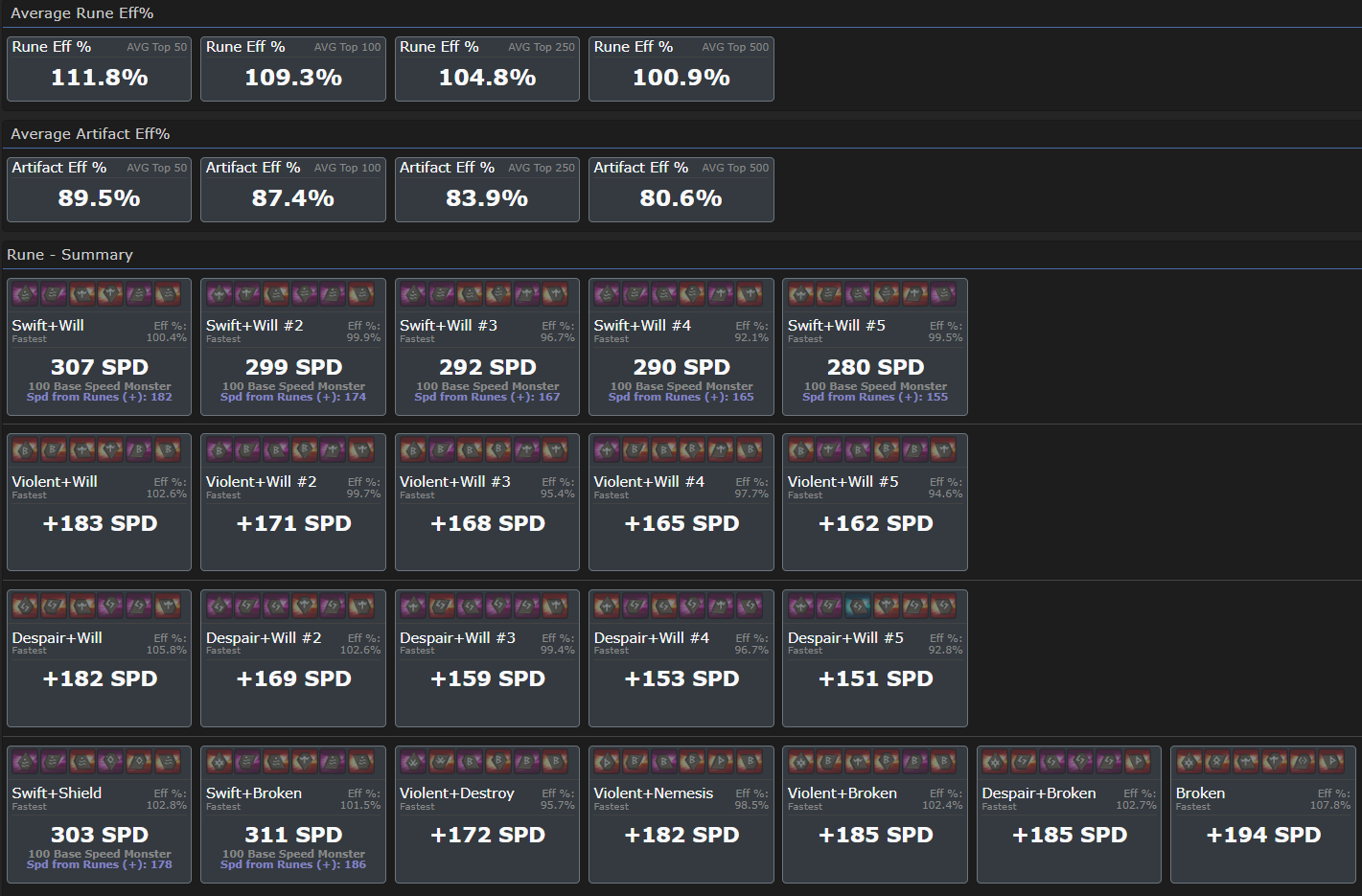Select slot 1 rune icon in Violent+Destroy card
The image size is (1362, 896).
tap(413, 762)
